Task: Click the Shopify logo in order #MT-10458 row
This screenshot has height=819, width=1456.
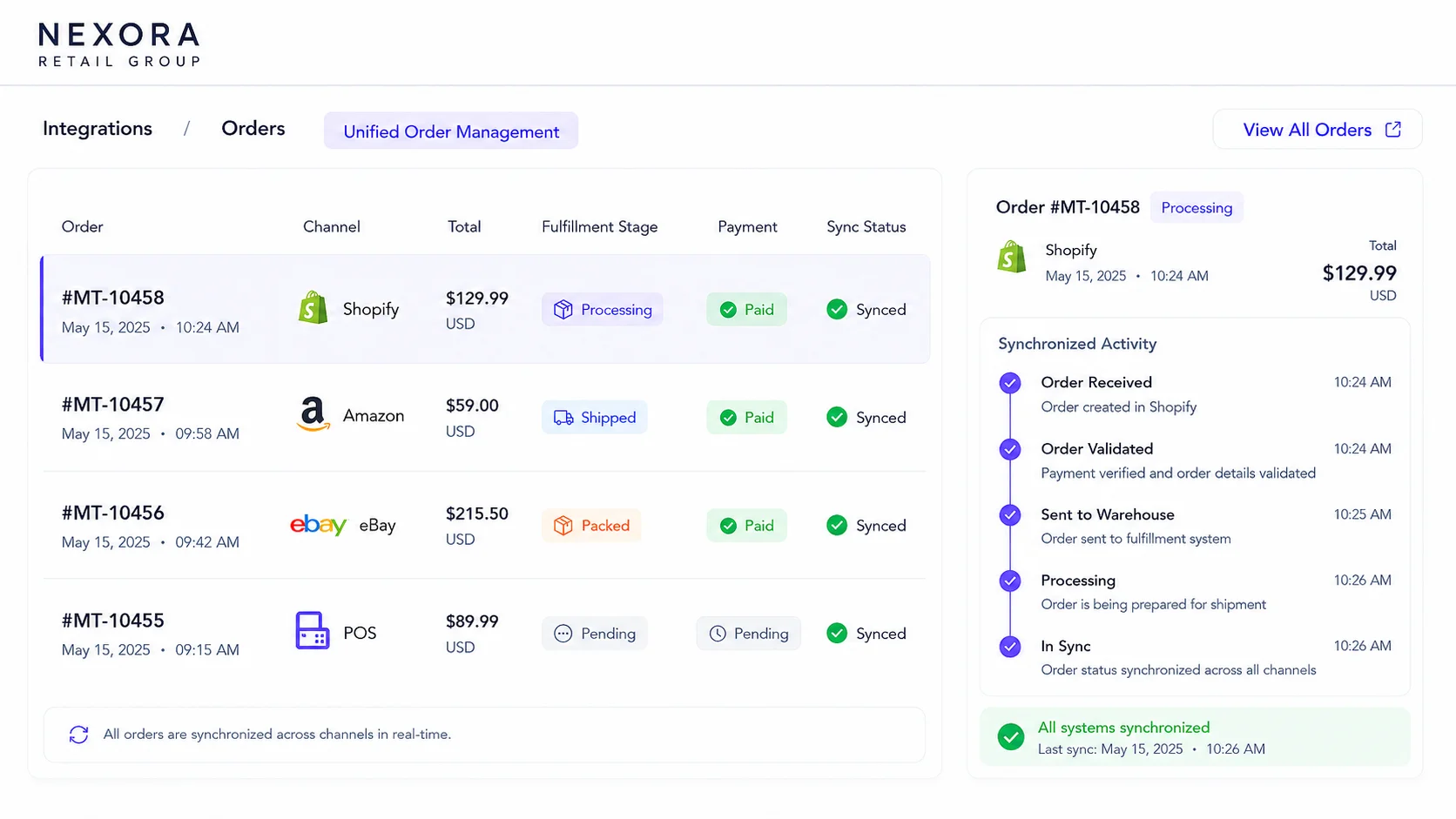Action: pyautogui.click(x=313, y=308)
